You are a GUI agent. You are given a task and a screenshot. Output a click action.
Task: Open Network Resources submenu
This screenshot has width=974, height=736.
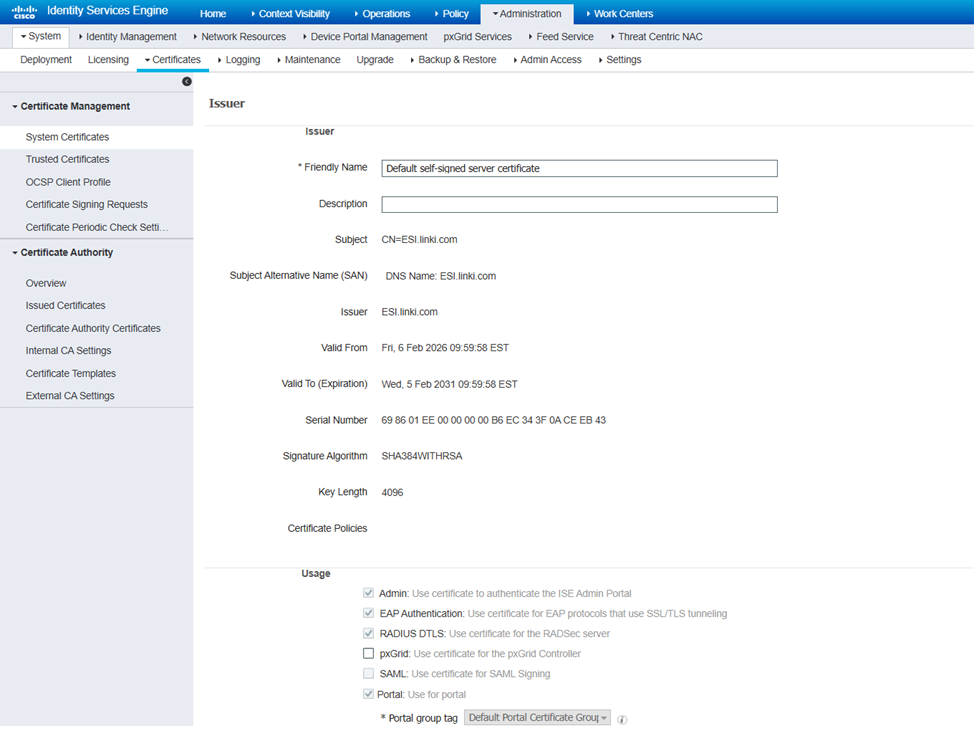point(240,37)
